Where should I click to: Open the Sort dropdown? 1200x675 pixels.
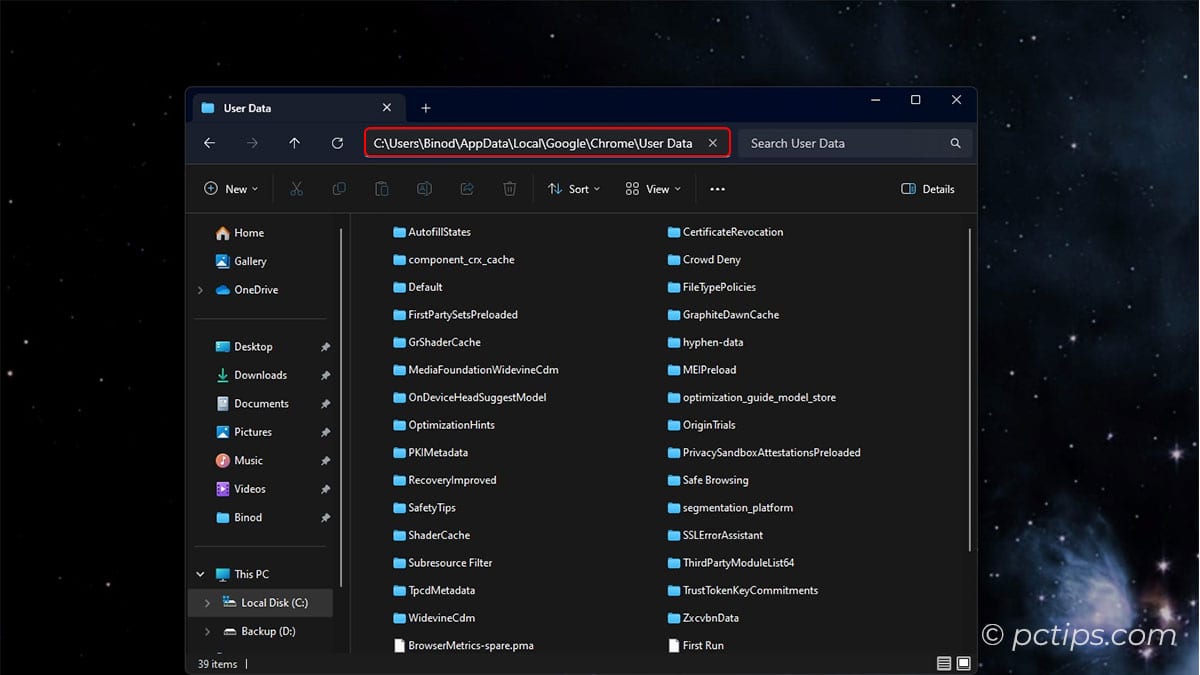[573, 188]
